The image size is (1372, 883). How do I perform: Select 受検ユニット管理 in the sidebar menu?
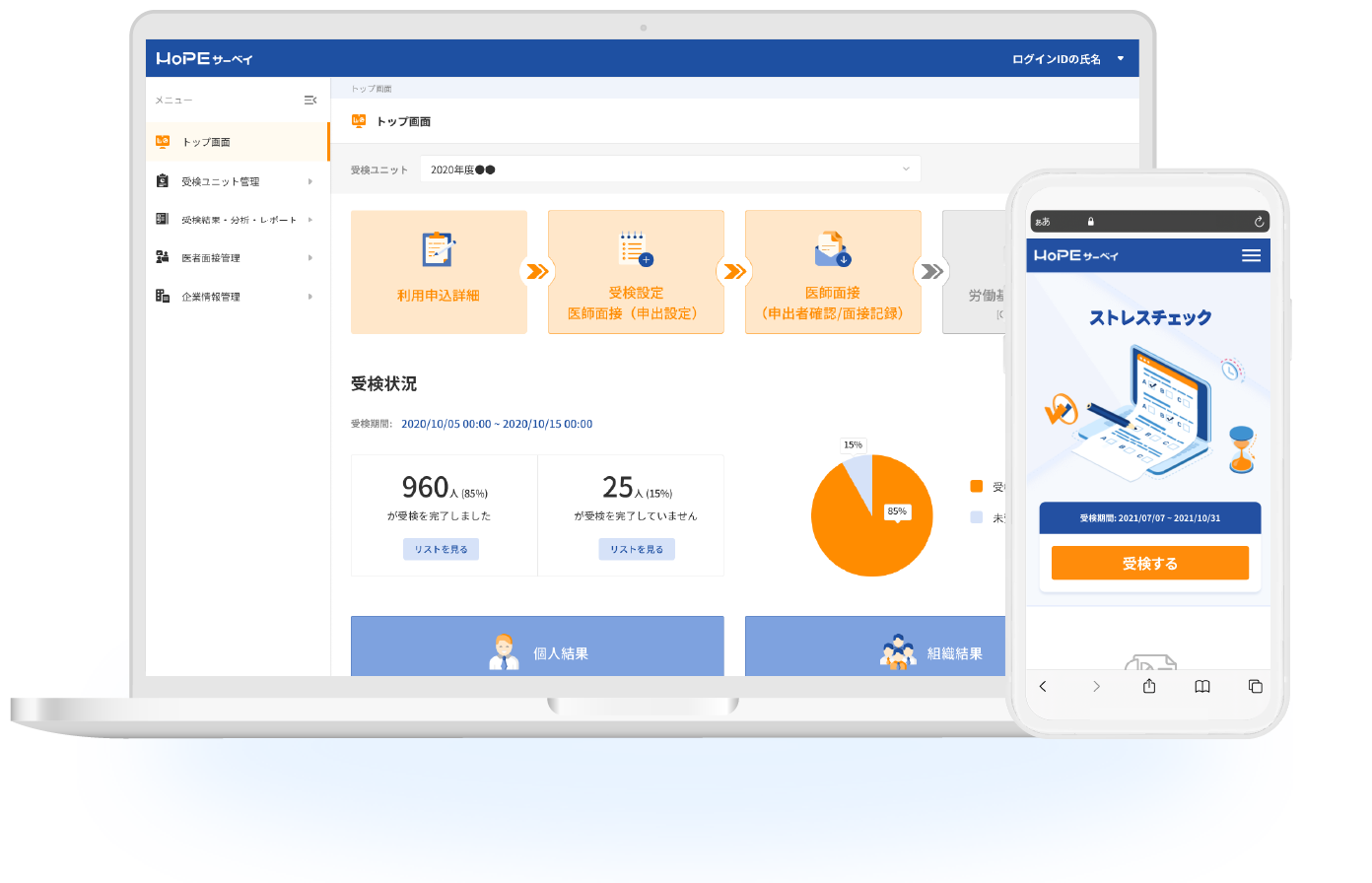[238, 181]
